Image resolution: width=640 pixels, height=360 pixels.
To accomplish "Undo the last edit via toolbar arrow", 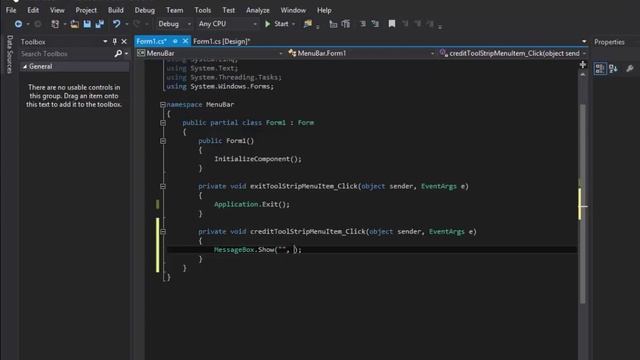I will [x=117, y=24].
